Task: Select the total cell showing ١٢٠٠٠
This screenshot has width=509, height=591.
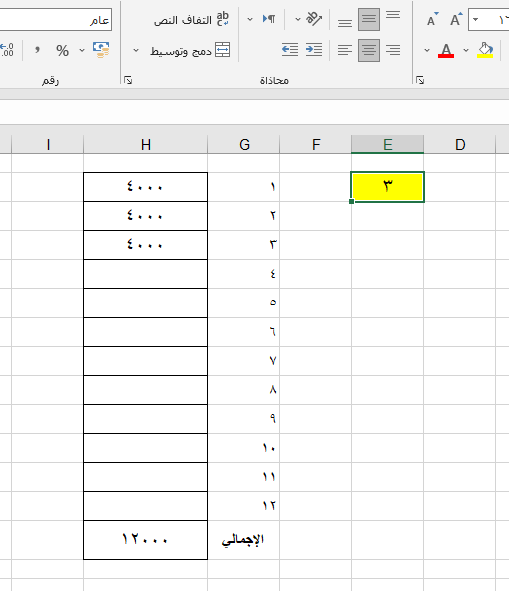Action: pos(146,539)
